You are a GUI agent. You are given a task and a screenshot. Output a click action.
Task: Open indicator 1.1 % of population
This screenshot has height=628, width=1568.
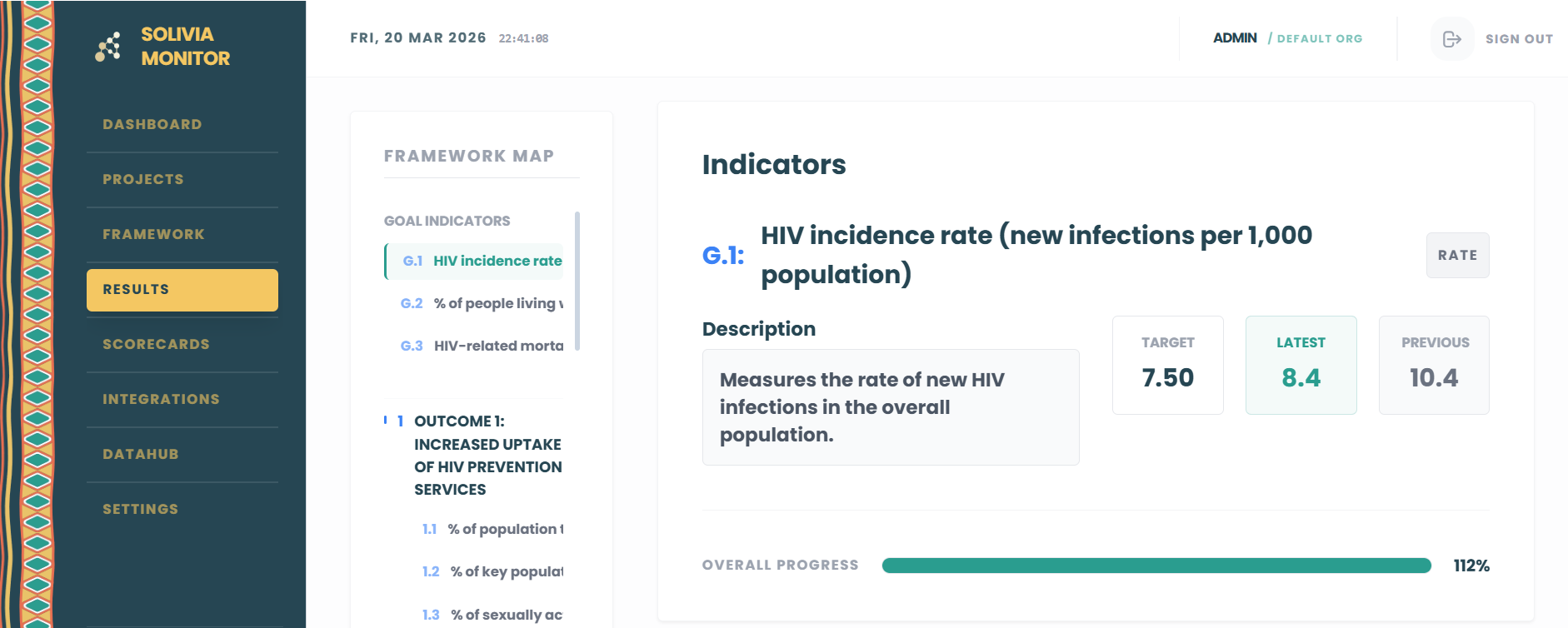tap(492, 530)
